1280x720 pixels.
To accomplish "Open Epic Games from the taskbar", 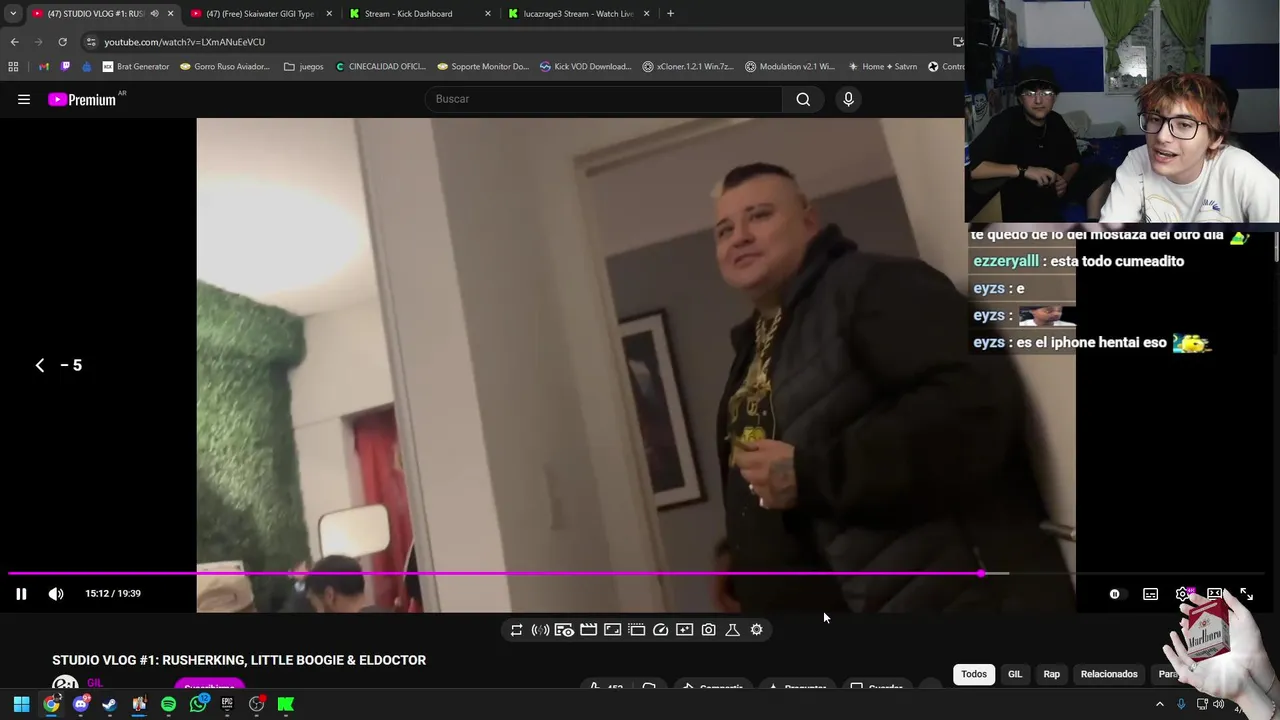I will click(227, 705).
